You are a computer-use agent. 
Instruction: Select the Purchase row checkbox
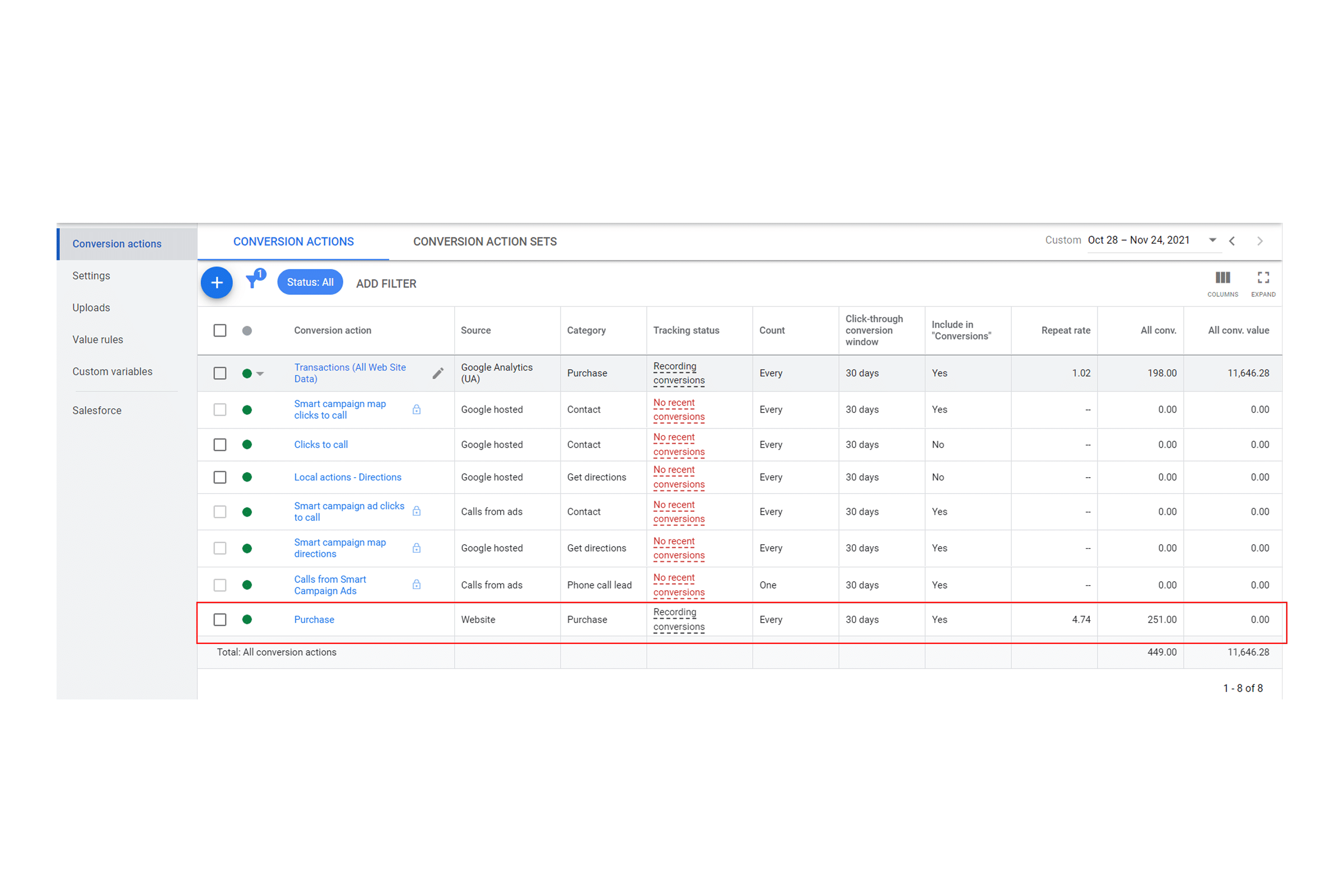220,619
